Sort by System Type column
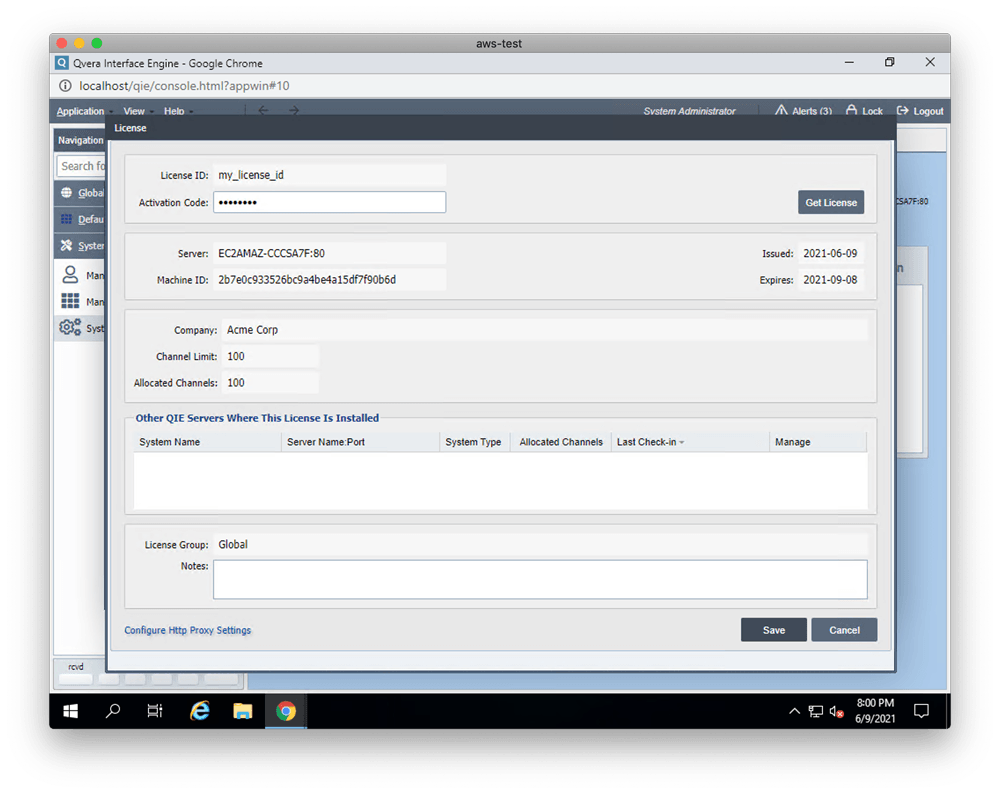Screen dimensions: 1000x795 [x=474, y=442]
